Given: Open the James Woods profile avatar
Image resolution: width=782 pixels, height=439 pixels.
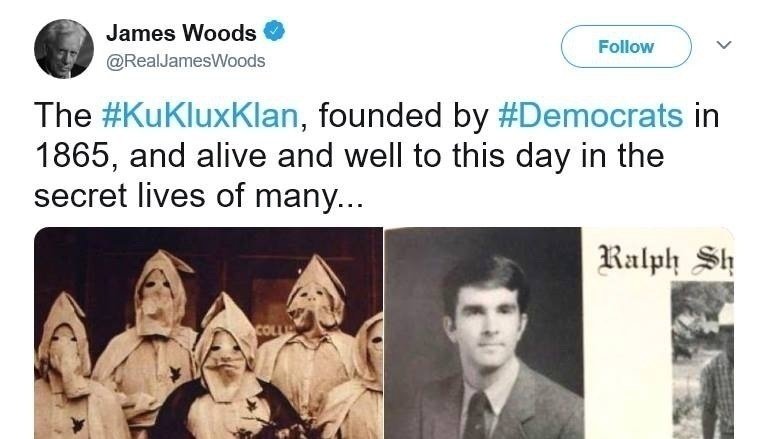Looking at the screenshot, I should tap(64, 49).
